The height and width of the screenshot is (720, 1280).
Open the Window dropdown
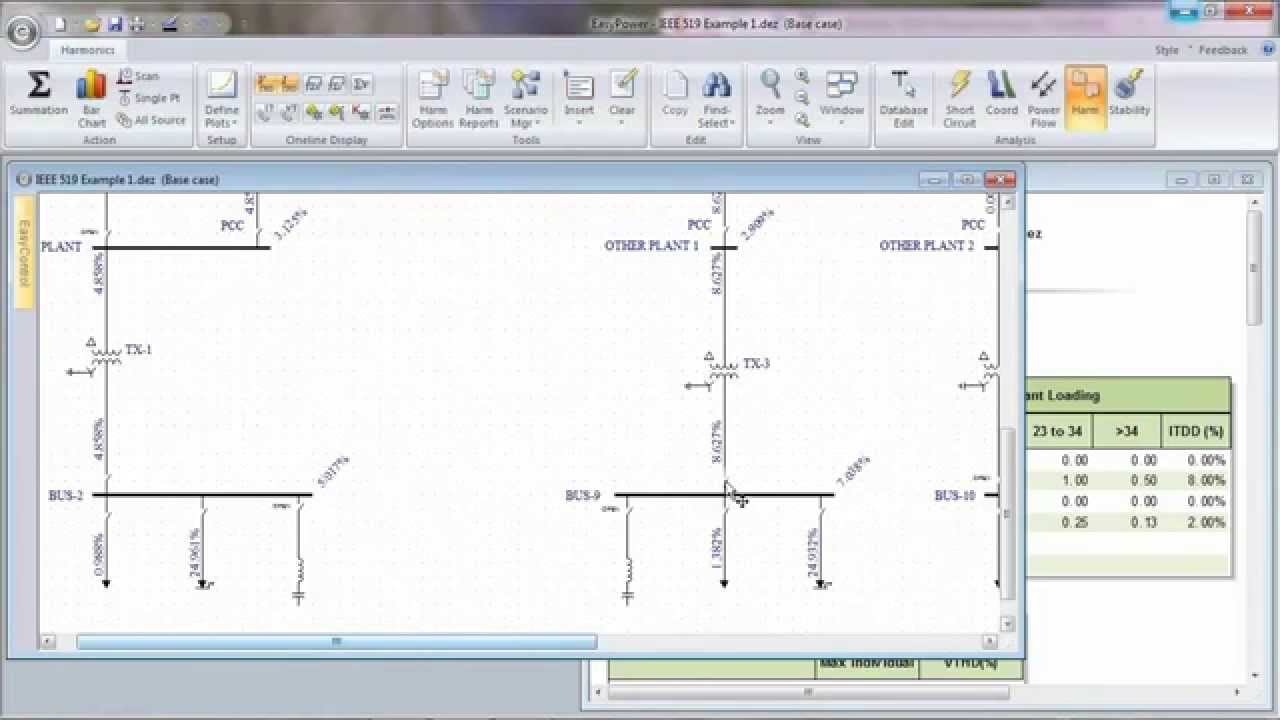(x=841, y=99)
